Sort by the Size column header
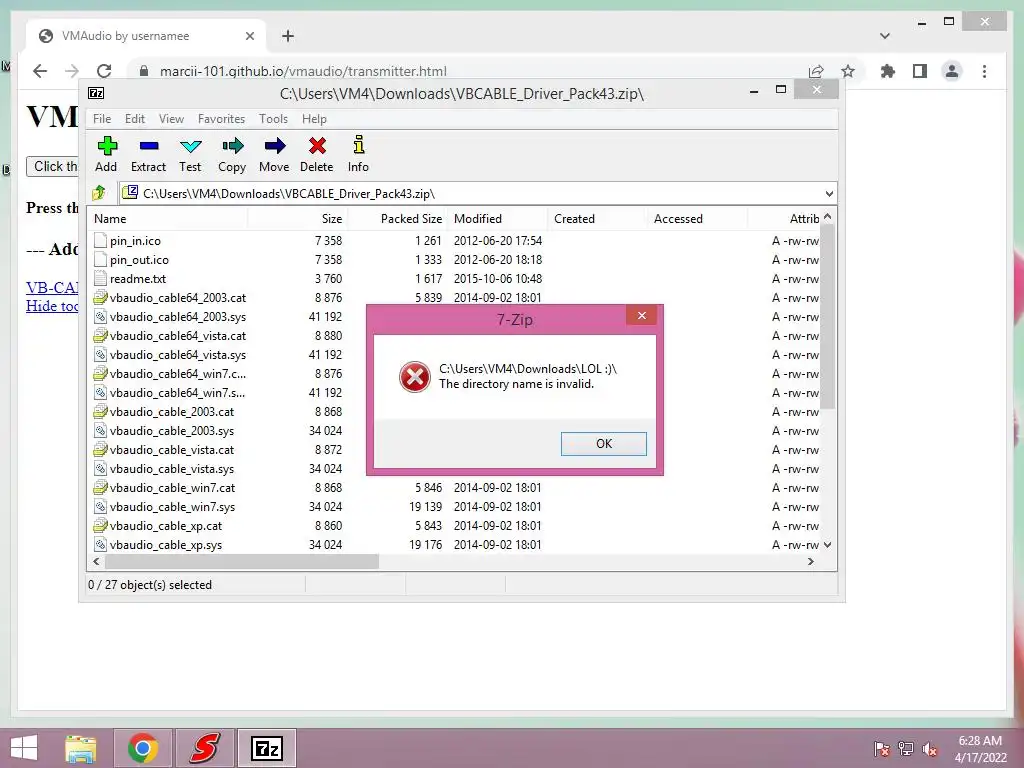The image size is (1024, 768). tap(297, 219)
